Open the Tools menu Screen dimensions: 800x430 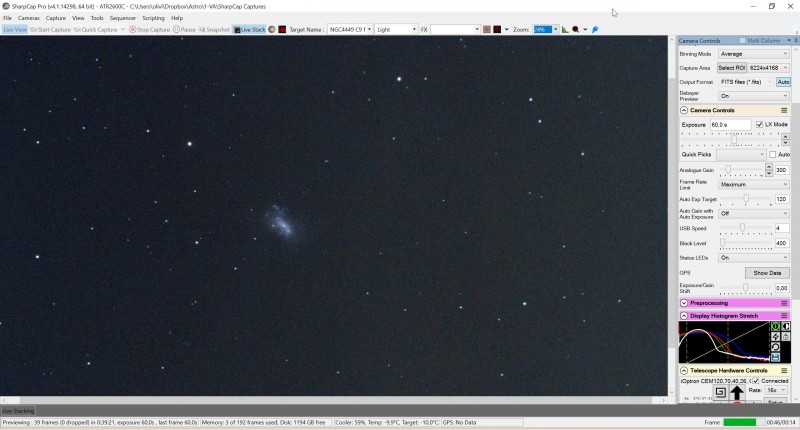click(x=97, y=18)
